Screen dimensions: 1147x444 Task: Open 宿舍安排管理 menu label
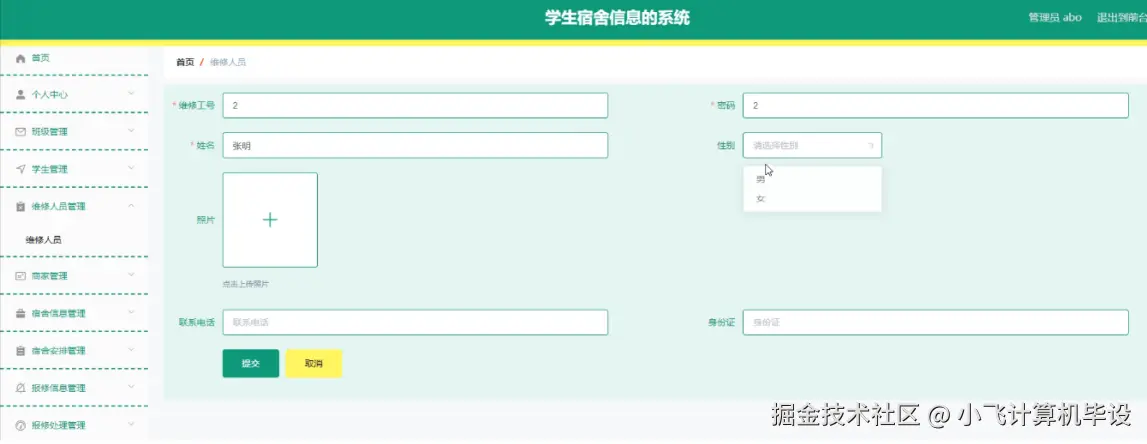point(59,350)
